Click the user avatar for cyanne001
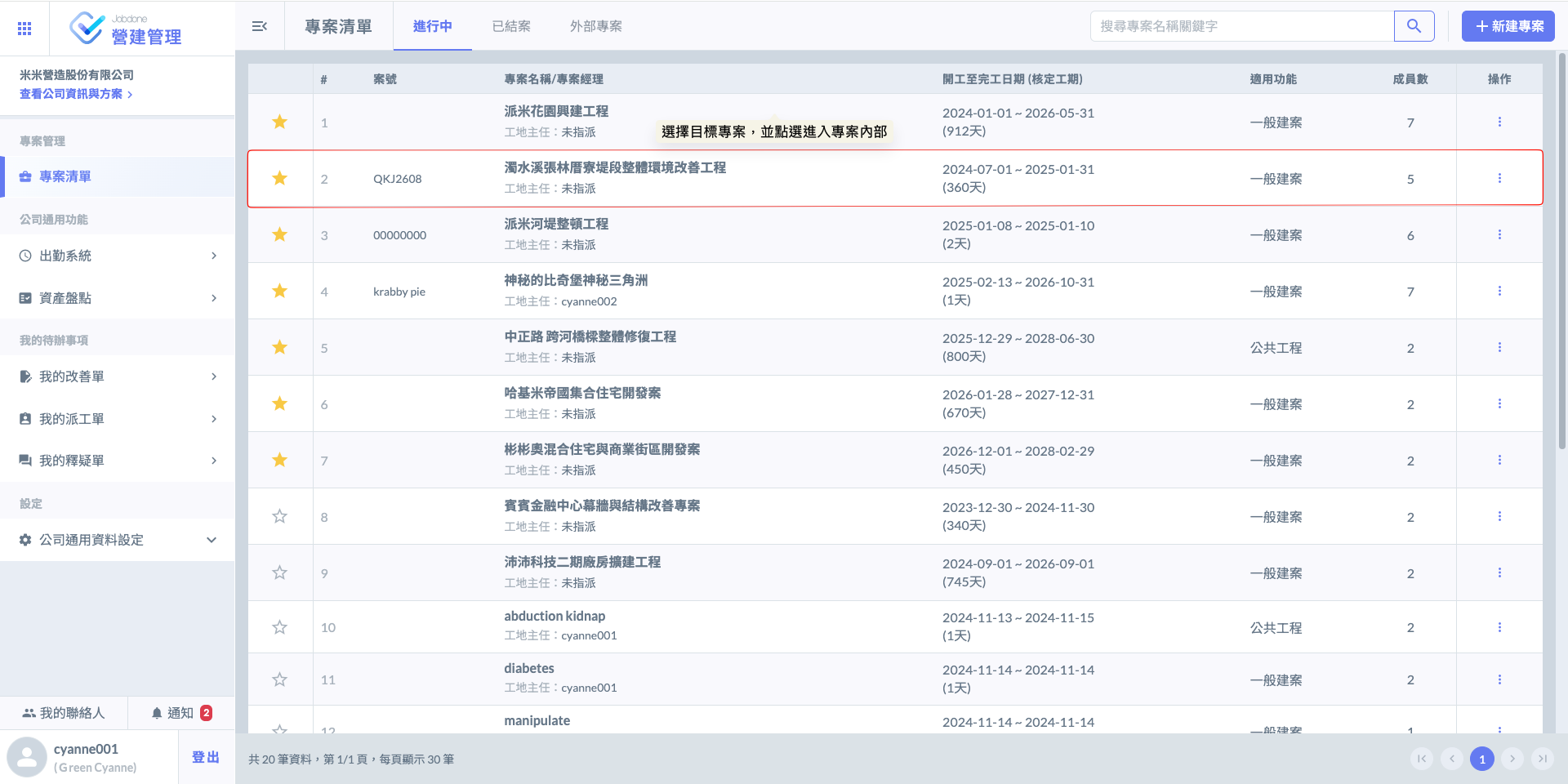This screenshot has height=784, width=1568. (x=27, y=757)
